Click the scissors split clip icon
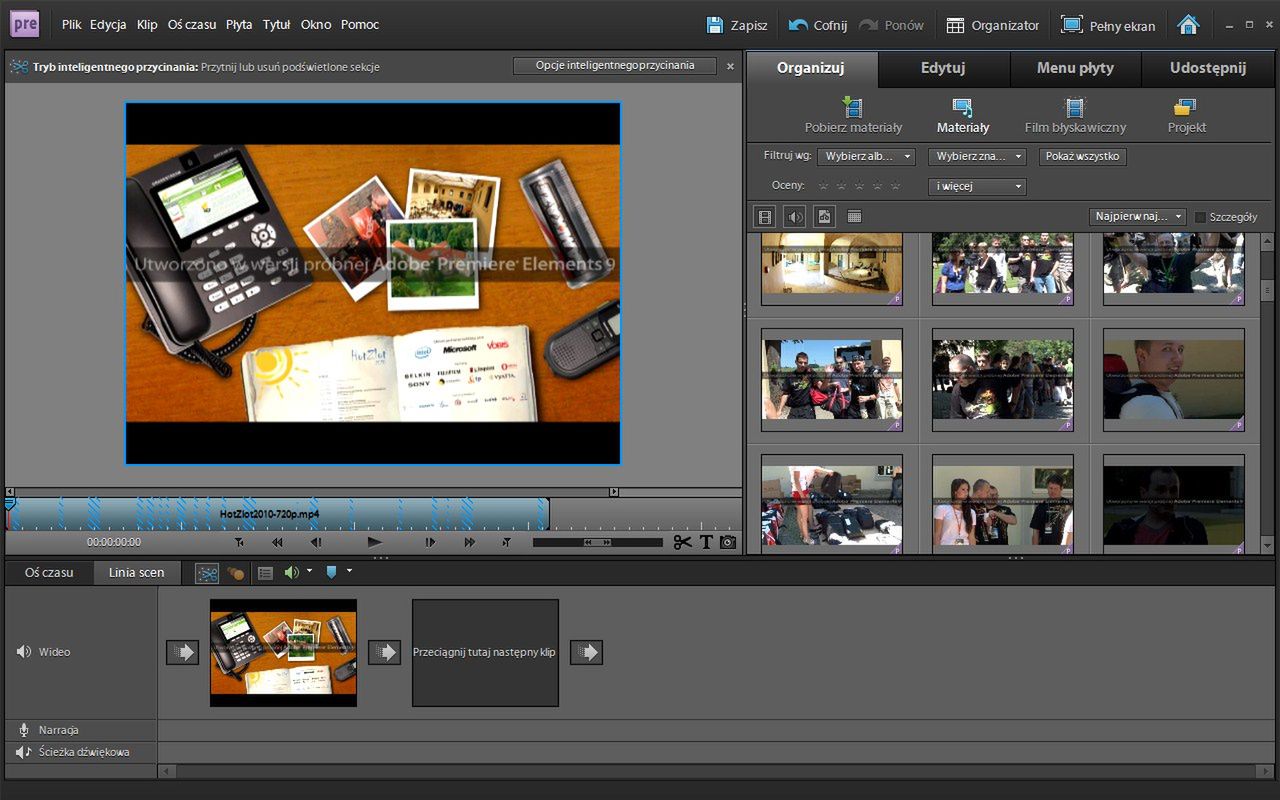 coord(682,542)
